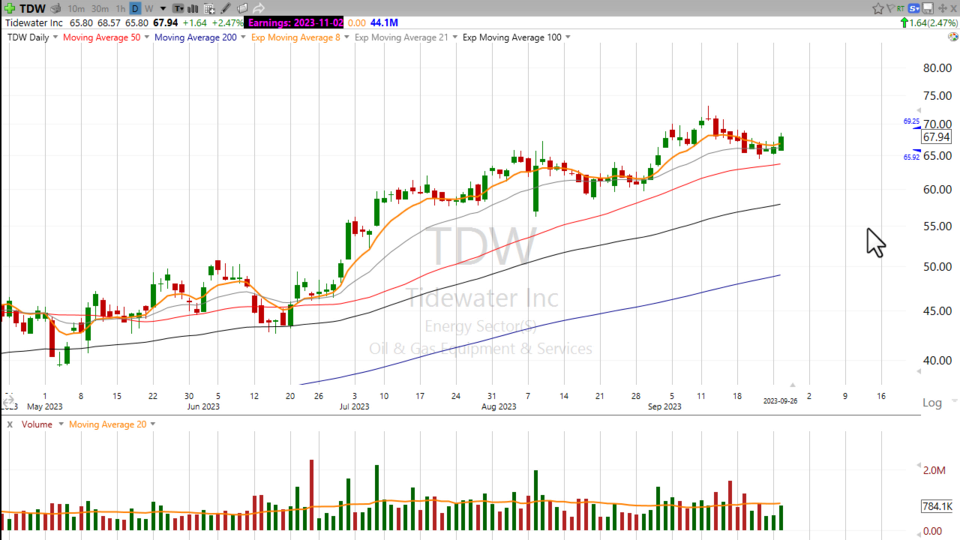960x540 pixels.
Task: Click the Sep 2023 date axis label
Action: click(x=664, y=407)
